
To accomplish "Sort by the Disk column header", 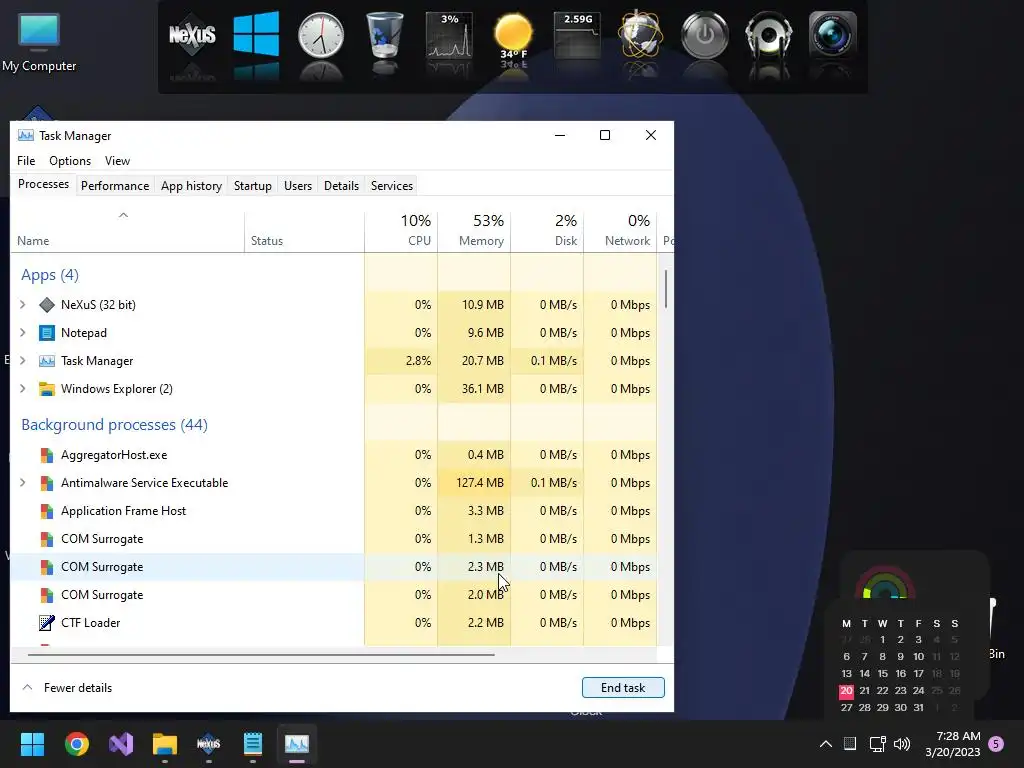I will [547, 232].
